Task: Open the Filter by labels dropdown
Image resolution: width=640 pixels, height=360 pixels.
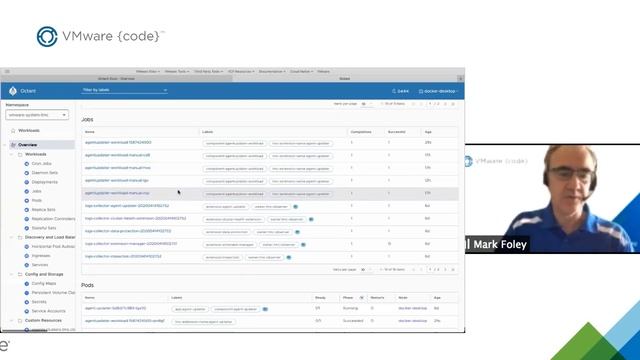Action: pos(124,90)
